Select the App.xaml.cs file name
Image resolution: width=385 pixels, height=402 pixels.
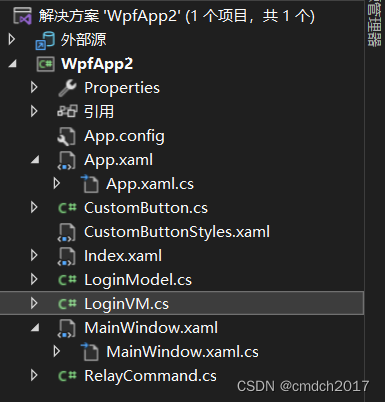(150, 184)
